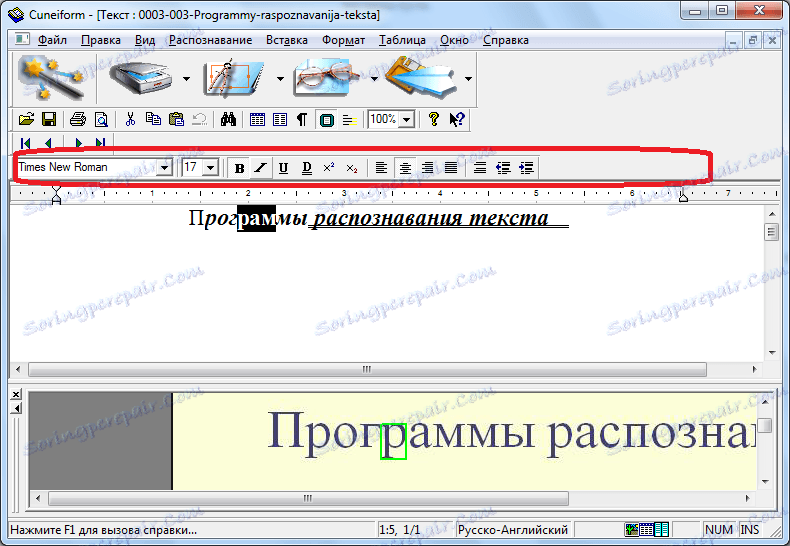790x546 pixels.
Task: Click the undo arrow icon
Action: pyautogui.click(x=200, y=119)
